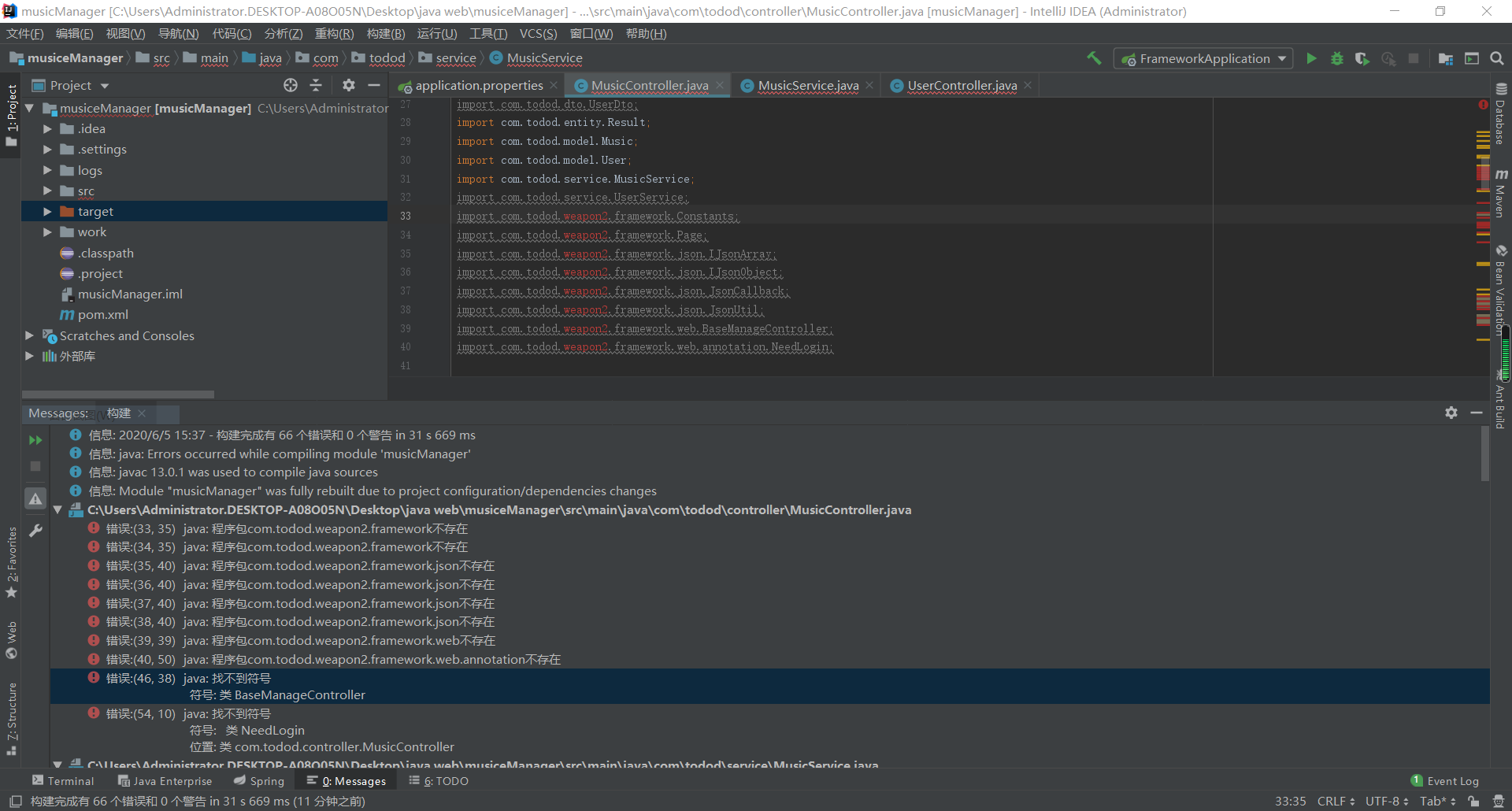
Task: Toggle the Web tool window button
Action: [x=11, y=639]
